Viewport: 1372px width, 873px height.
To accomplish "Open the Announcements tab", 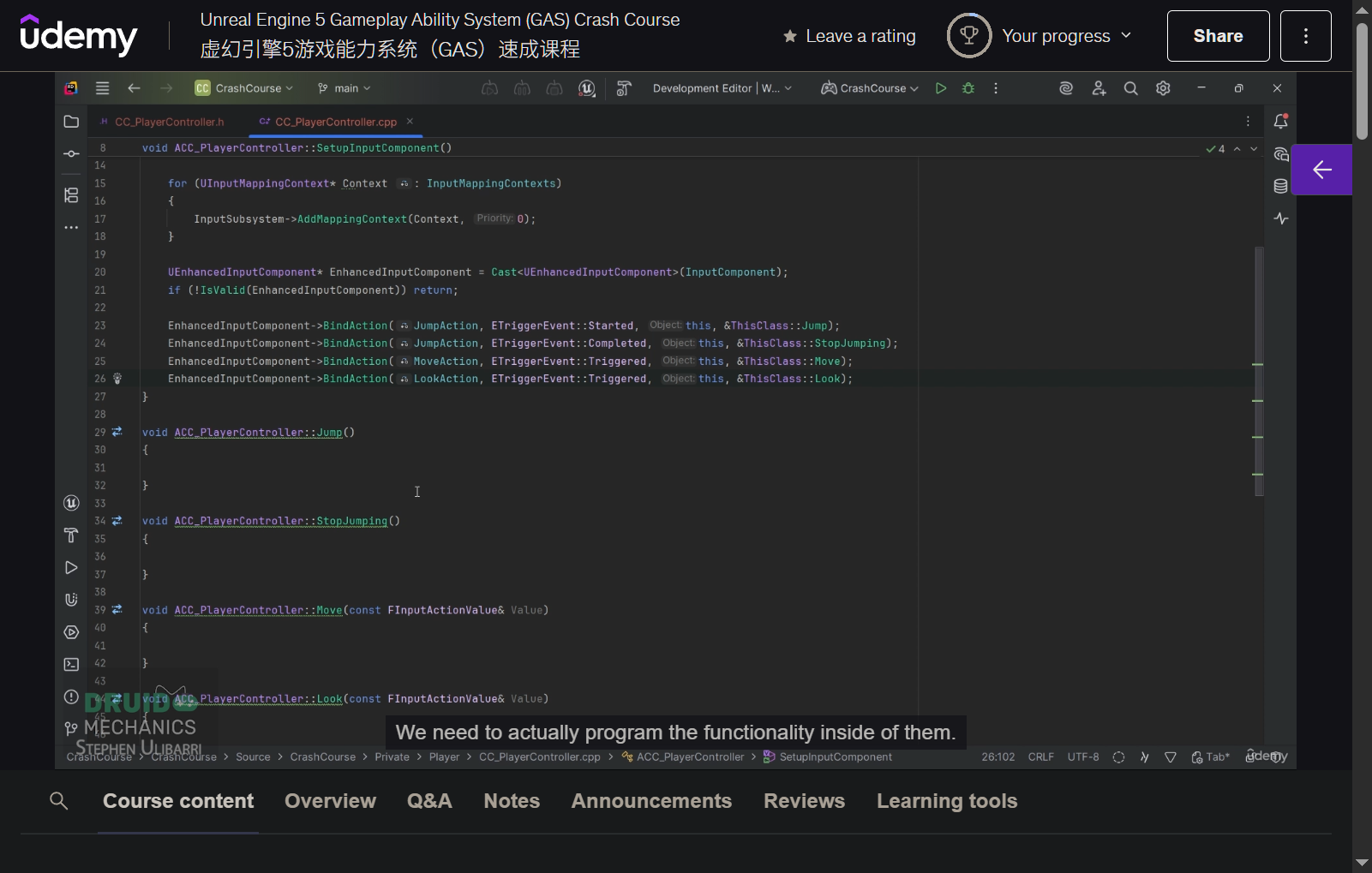I will pos(651,801).
